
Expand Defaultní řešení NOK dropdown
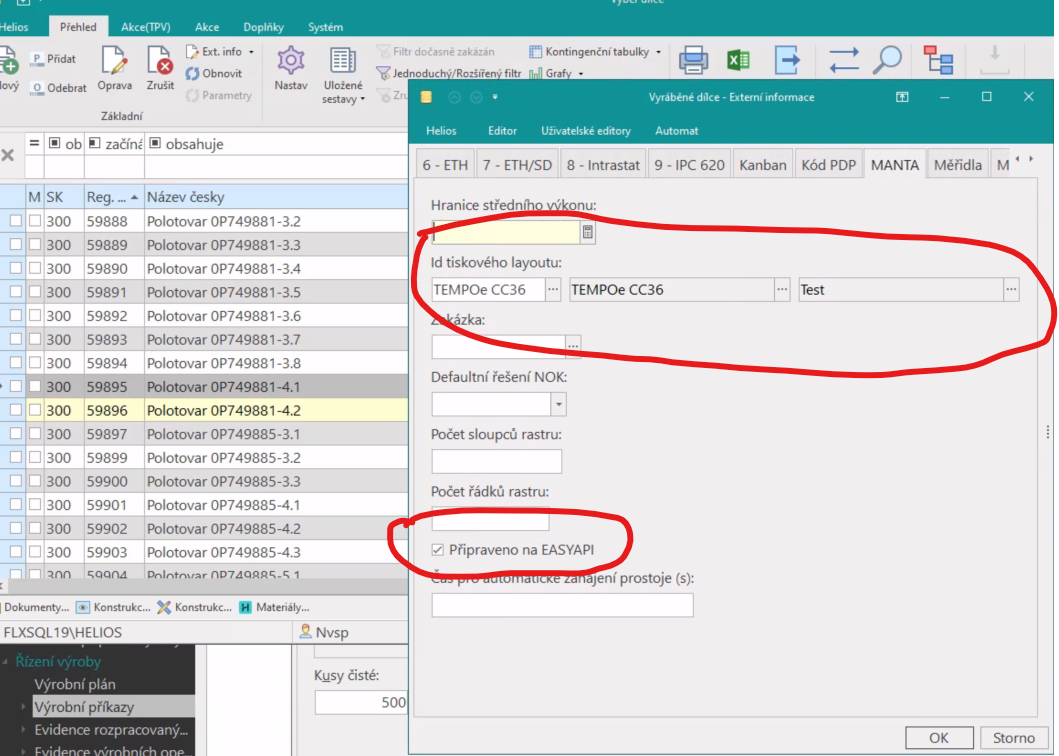pos(558,404)
